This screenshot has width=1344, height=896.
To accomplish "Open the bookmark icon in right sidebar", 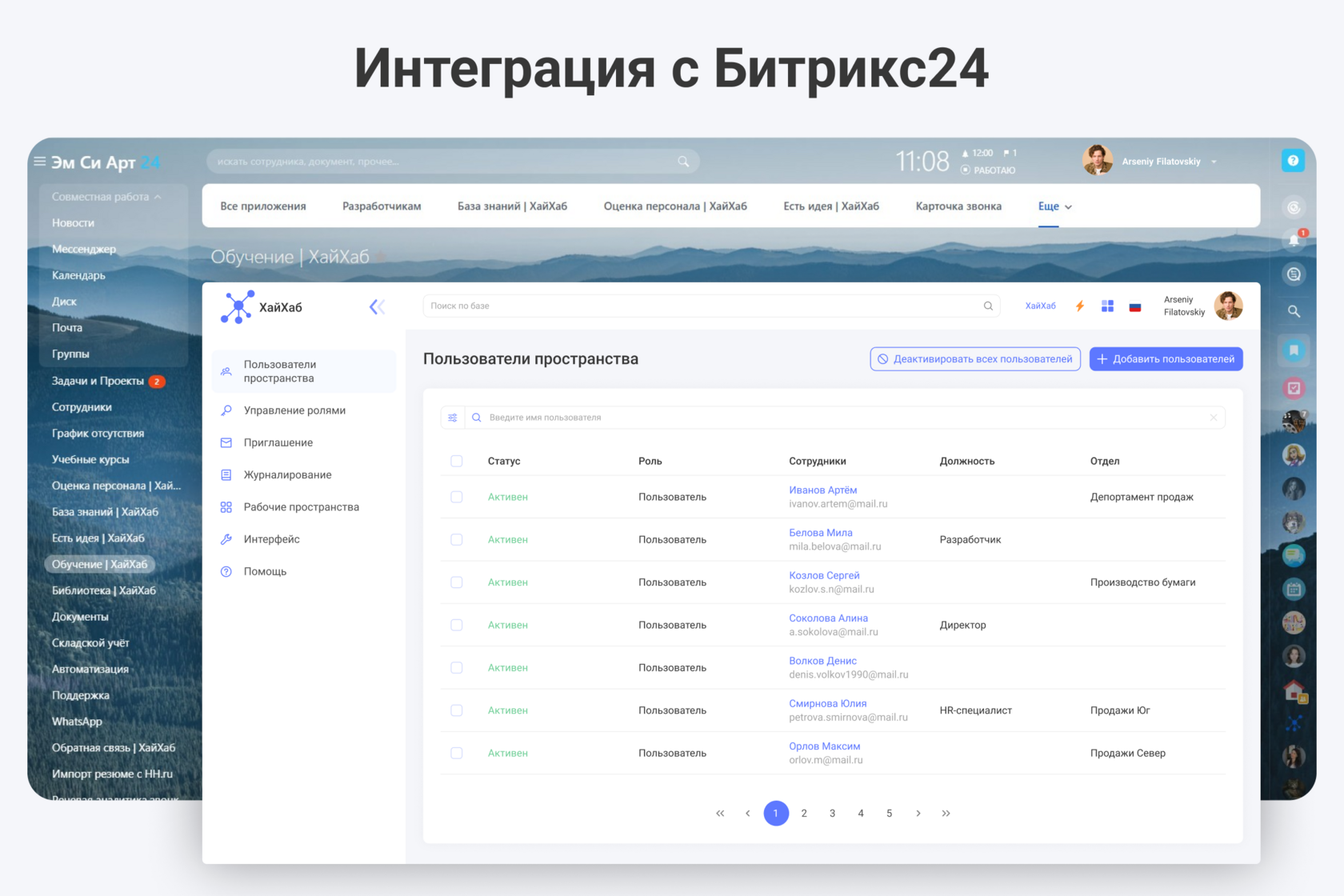I will [x=1294, y=350].
